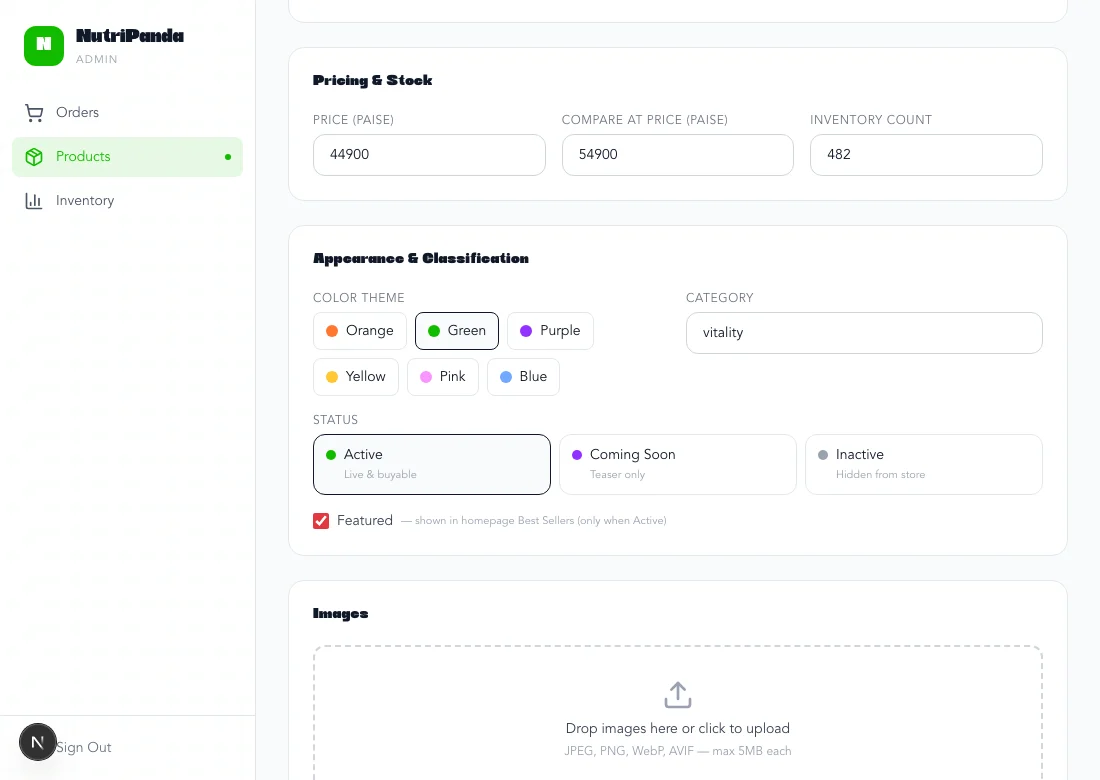Toggle the Featured checkbox
Screen dimensions: 1100x780
click(321, 520)
